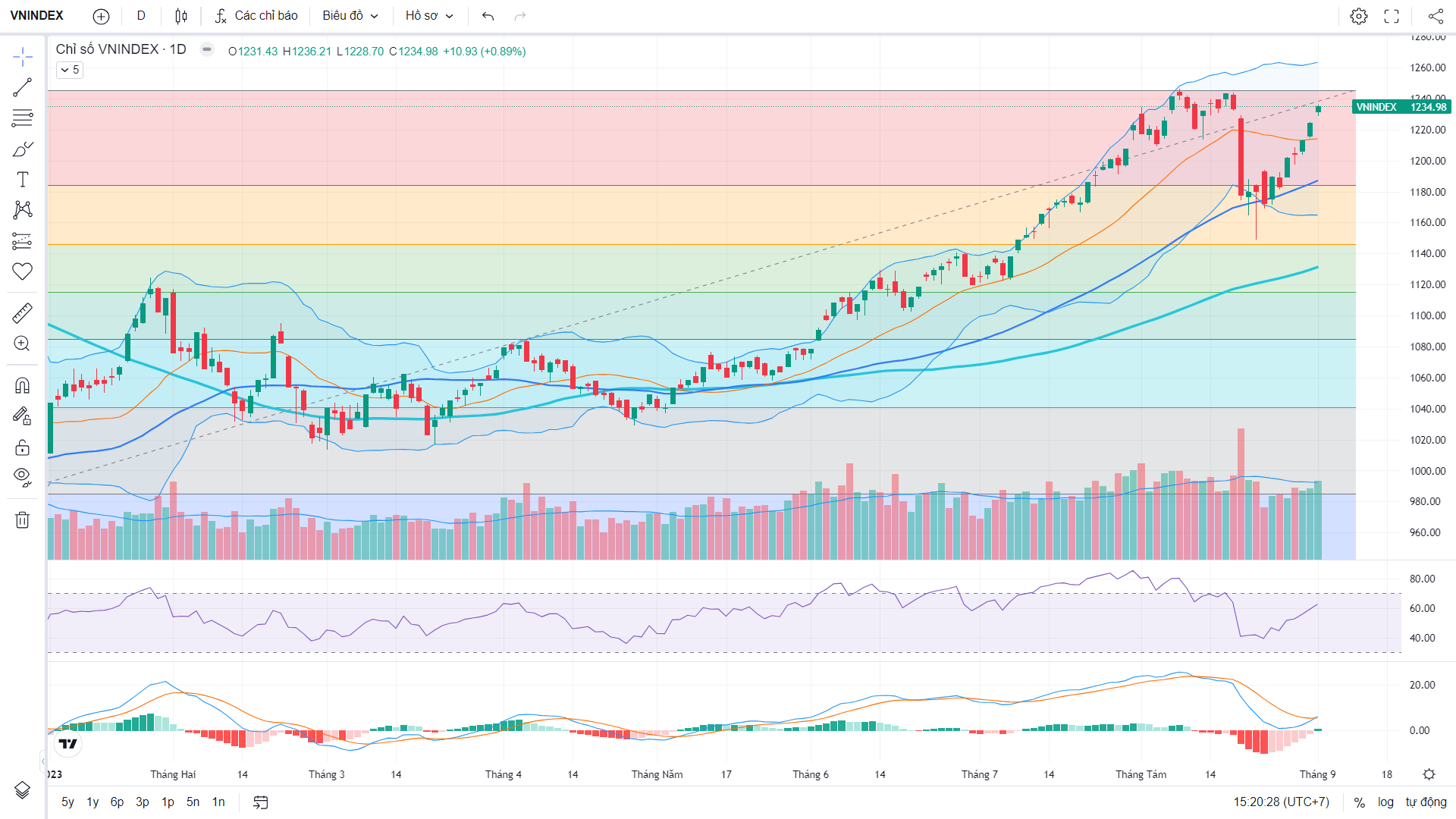The width and height of the screenshot is (1456, 819).
Task: Open the object tree layers icon
Action: click(x=22, y=790)
